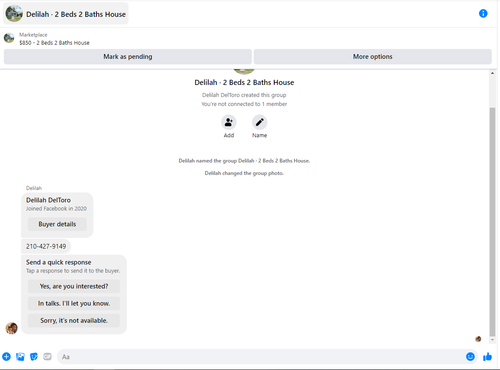Click the house listing photo in header
Viewport: 500px width, 370px height.
click(x=14, y=14)
